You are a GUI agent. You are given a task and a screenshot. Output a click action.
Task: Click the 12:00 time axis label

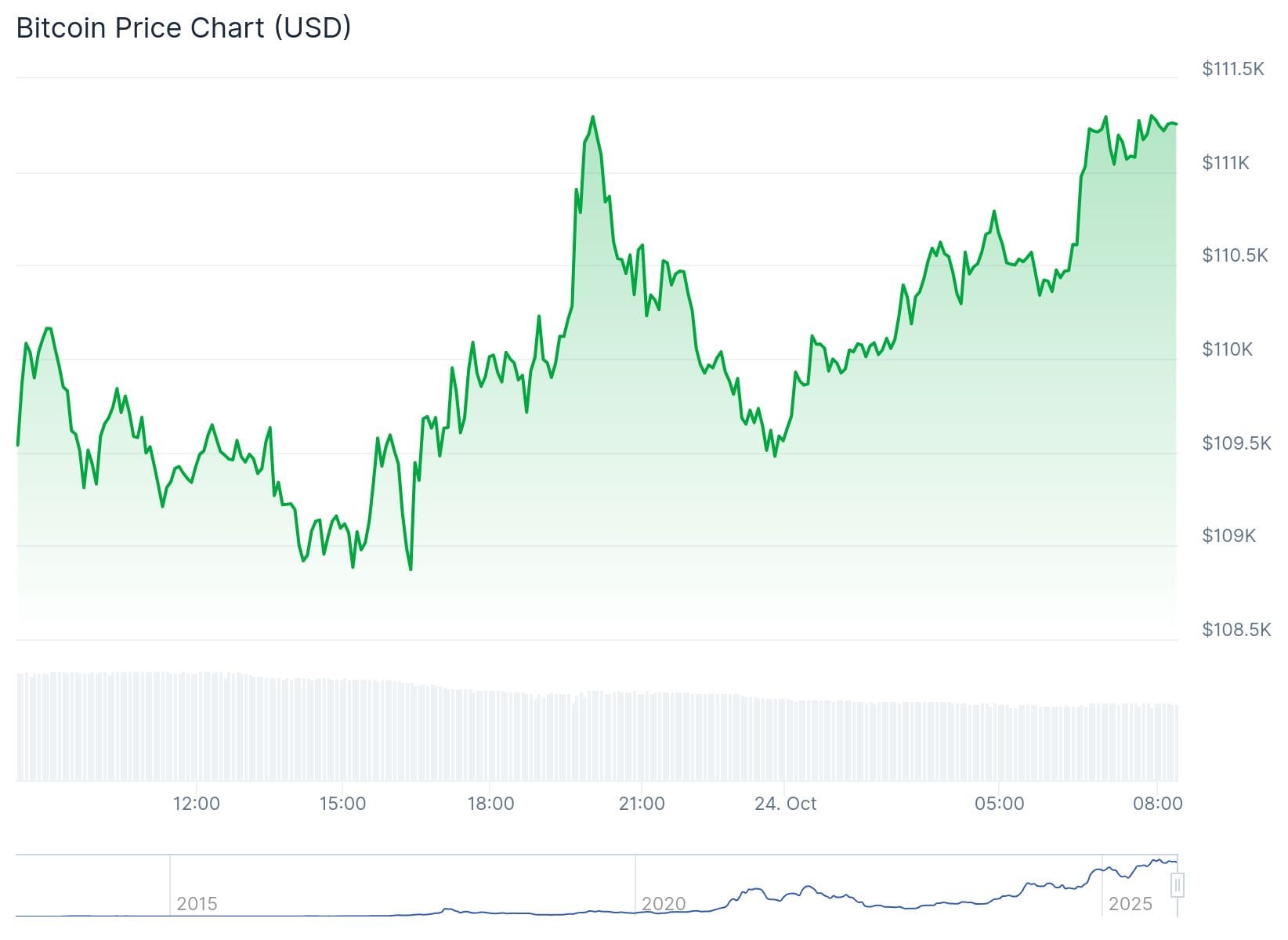coord(196,804)
